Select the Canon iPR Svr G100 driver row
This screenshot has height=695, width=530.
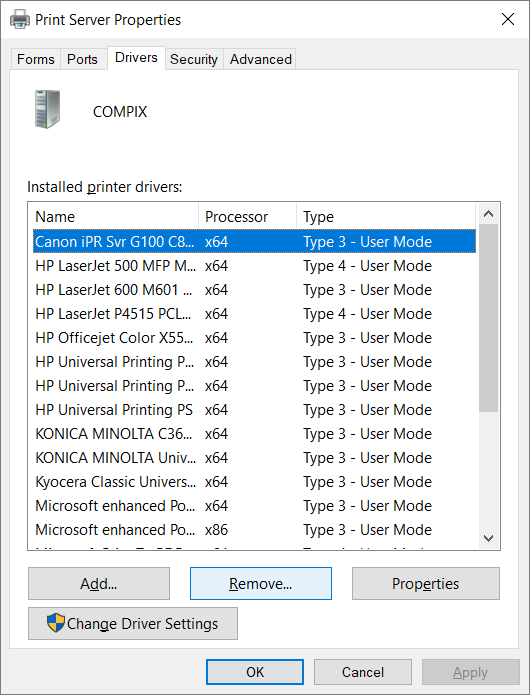coord(254,242)
